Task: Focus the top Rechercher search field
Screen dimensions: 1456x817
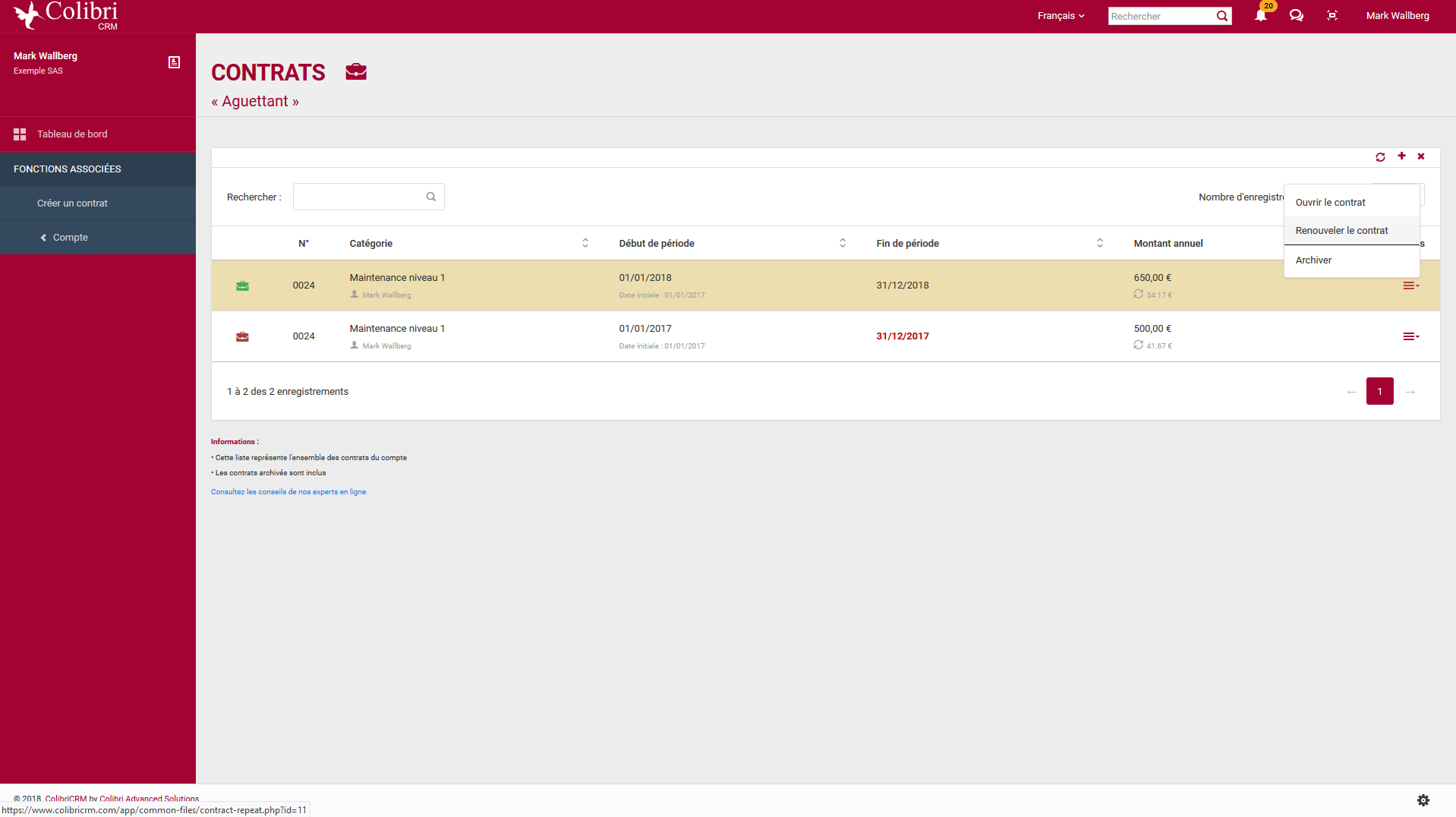Action: [x=1161, y=16]
